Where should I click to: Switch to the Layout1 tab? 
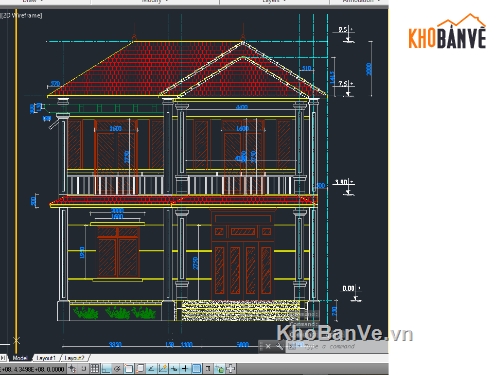46,358
